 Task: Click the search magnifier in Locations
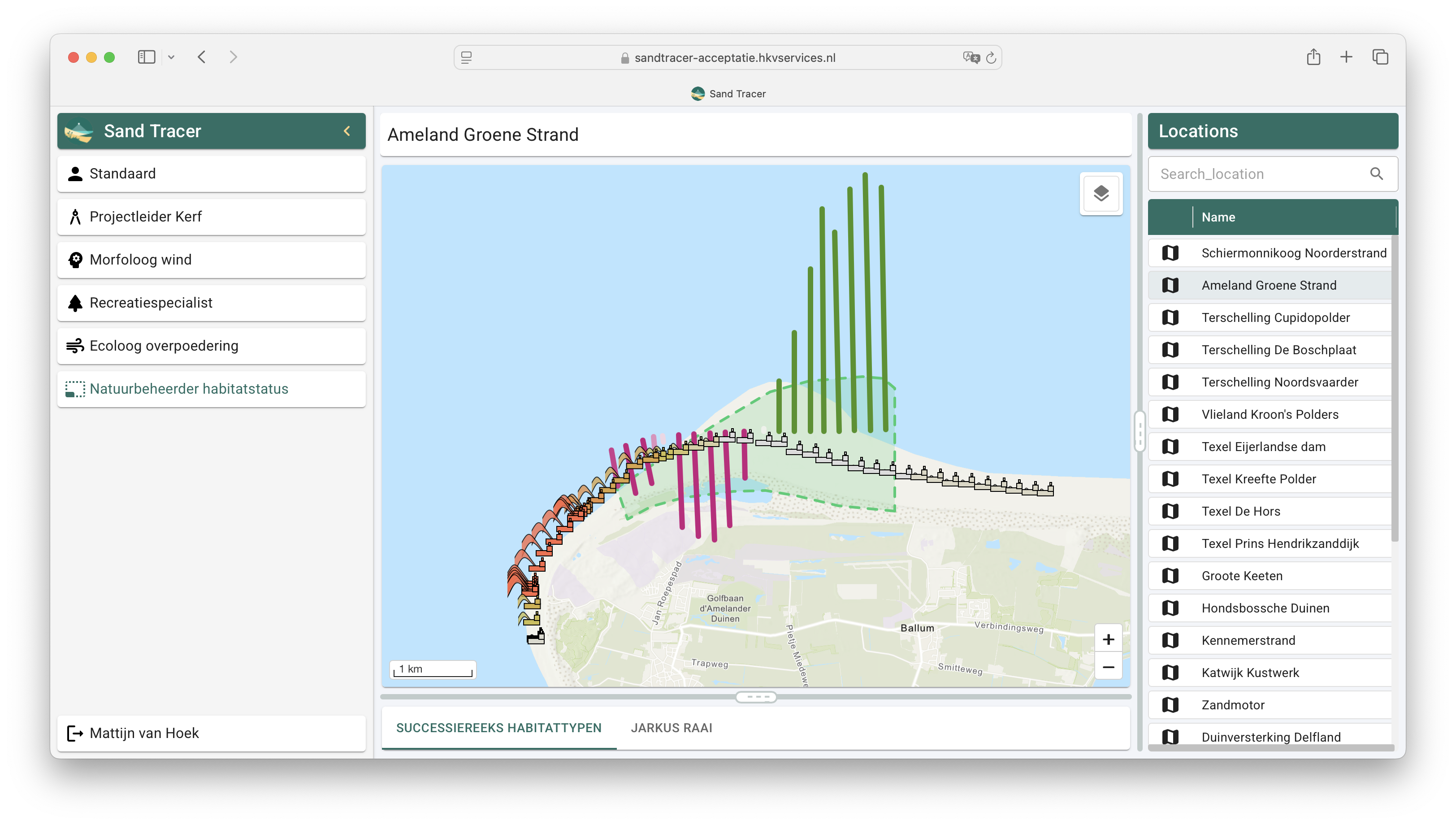click(1376, 174)
